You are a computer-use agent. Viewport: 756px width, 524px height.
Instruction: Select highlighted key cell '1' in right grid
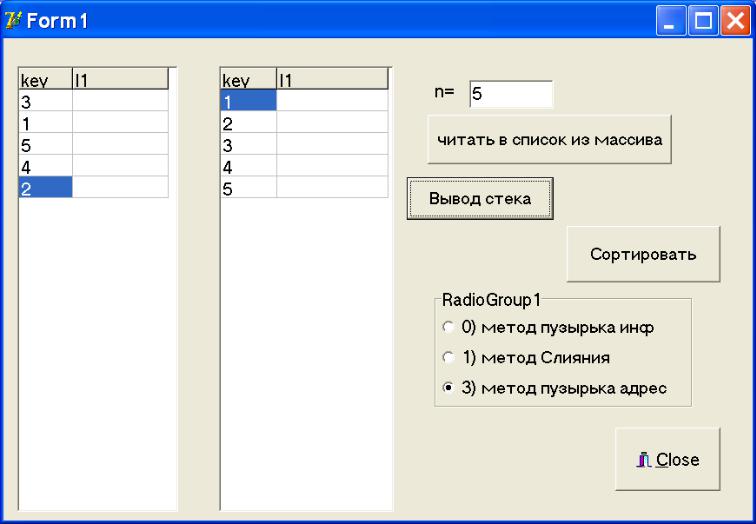pyautogui.click(x=249, y=101)
